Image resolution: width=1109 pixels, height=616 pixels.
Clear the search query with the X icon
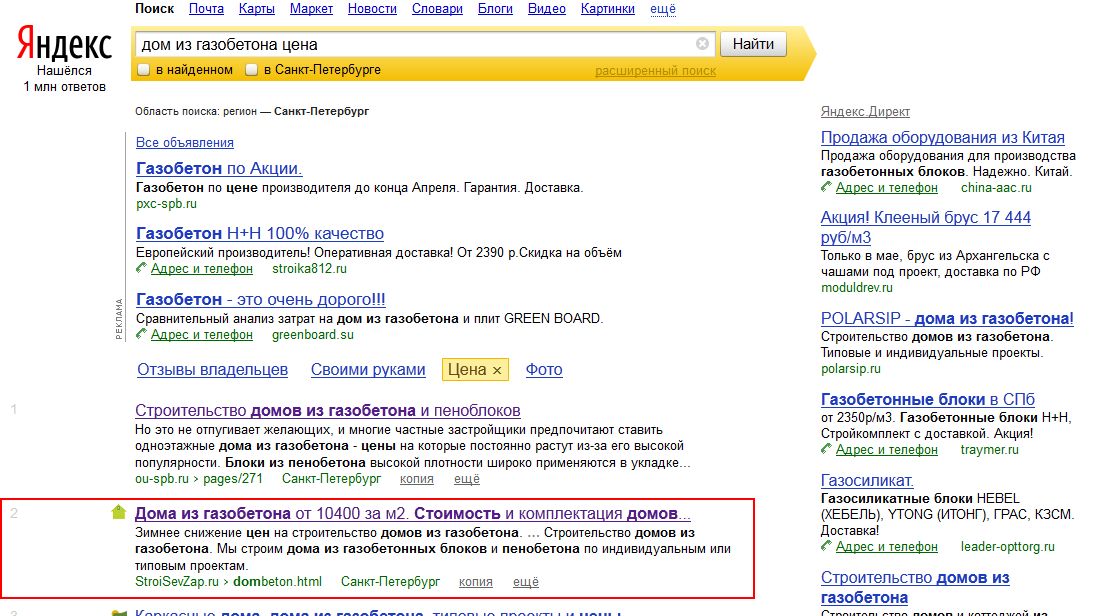(x=702, y=44)
